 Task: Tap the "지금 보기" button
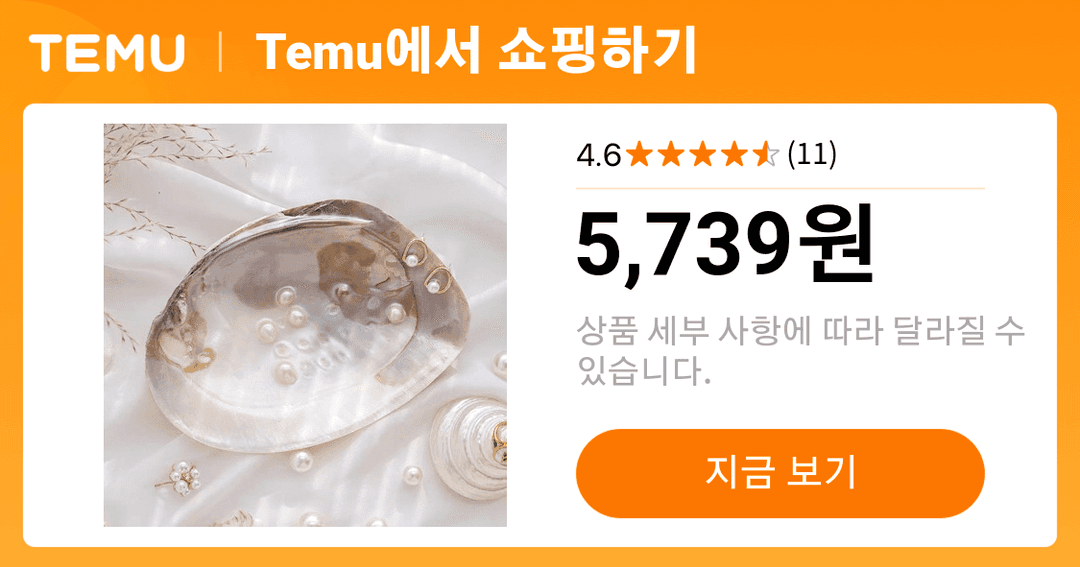(780, 473)
